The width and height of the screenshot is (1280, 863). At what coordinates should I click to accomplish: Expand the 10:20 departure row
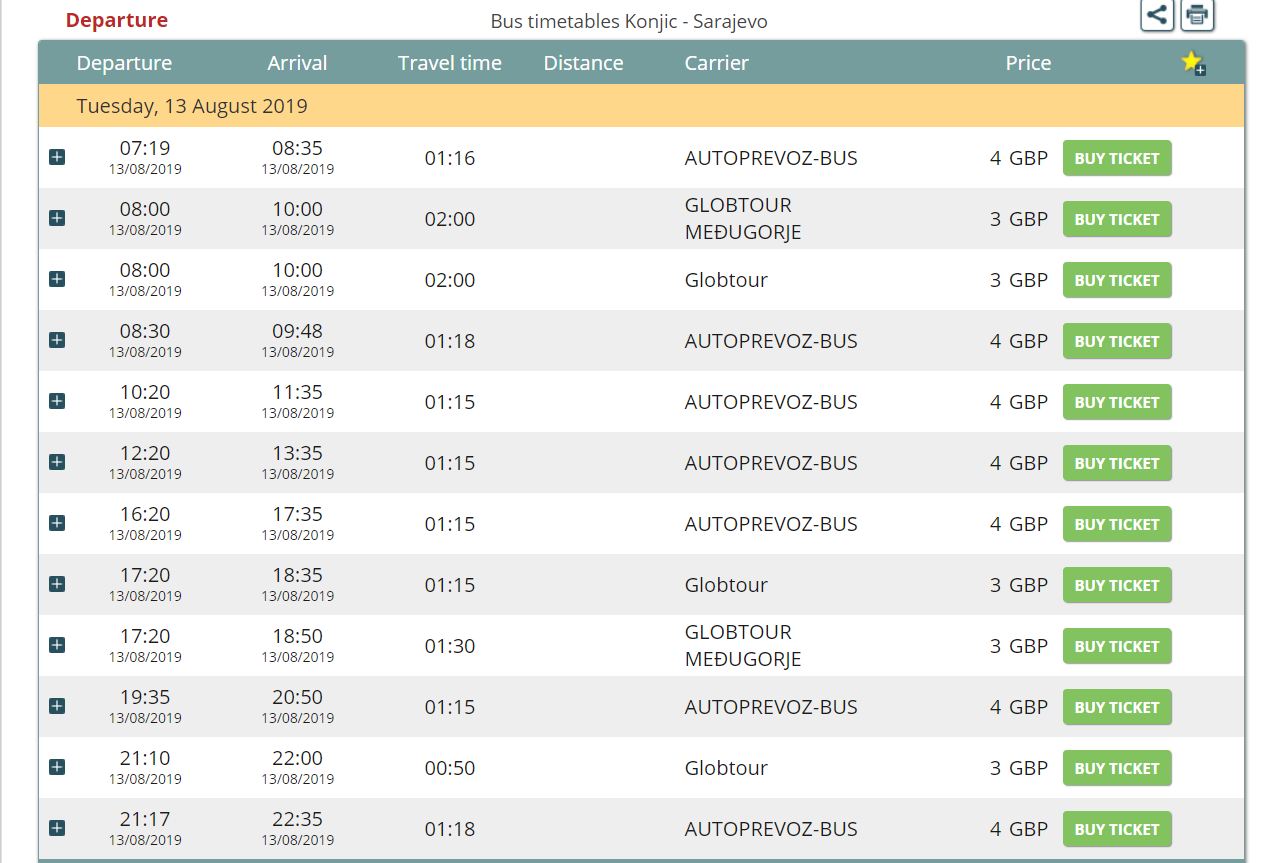click(57, 401)
